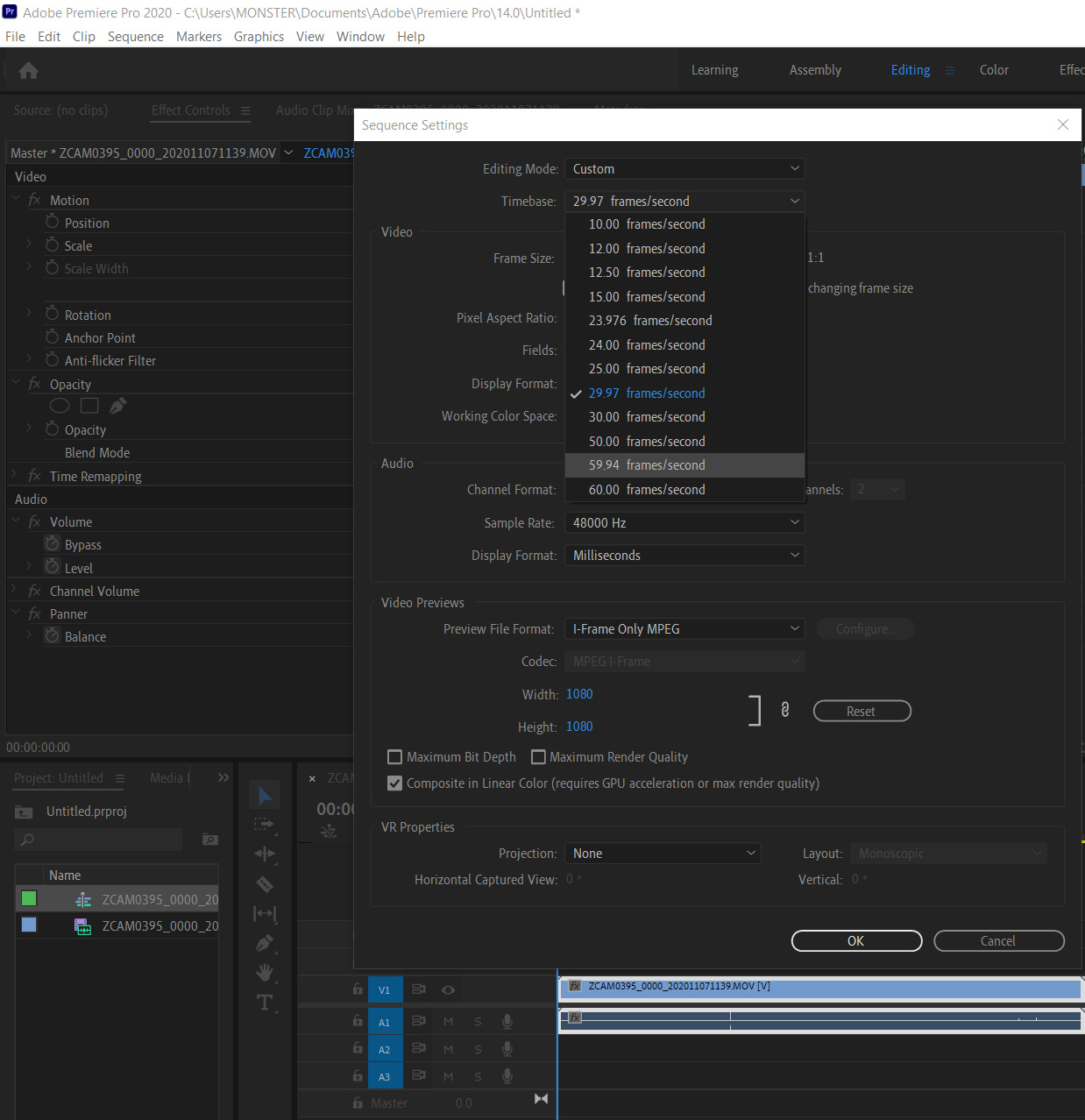Screen dimensions: 1085x1120
Task: Toggle lock on track A2
Action: [358, 1048]
